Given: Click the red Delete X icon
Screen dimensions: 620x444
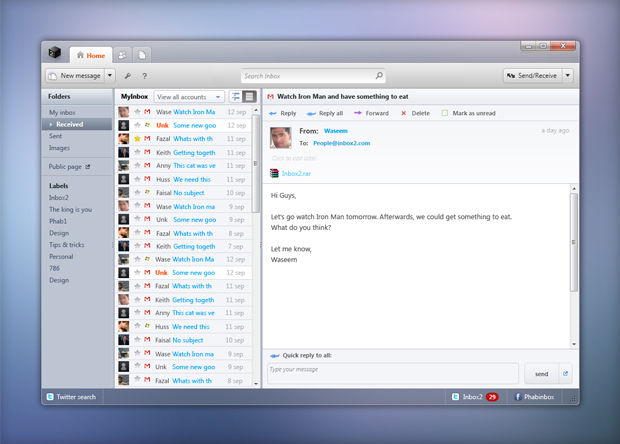Looking at the screenshot, I should (403, 113).
